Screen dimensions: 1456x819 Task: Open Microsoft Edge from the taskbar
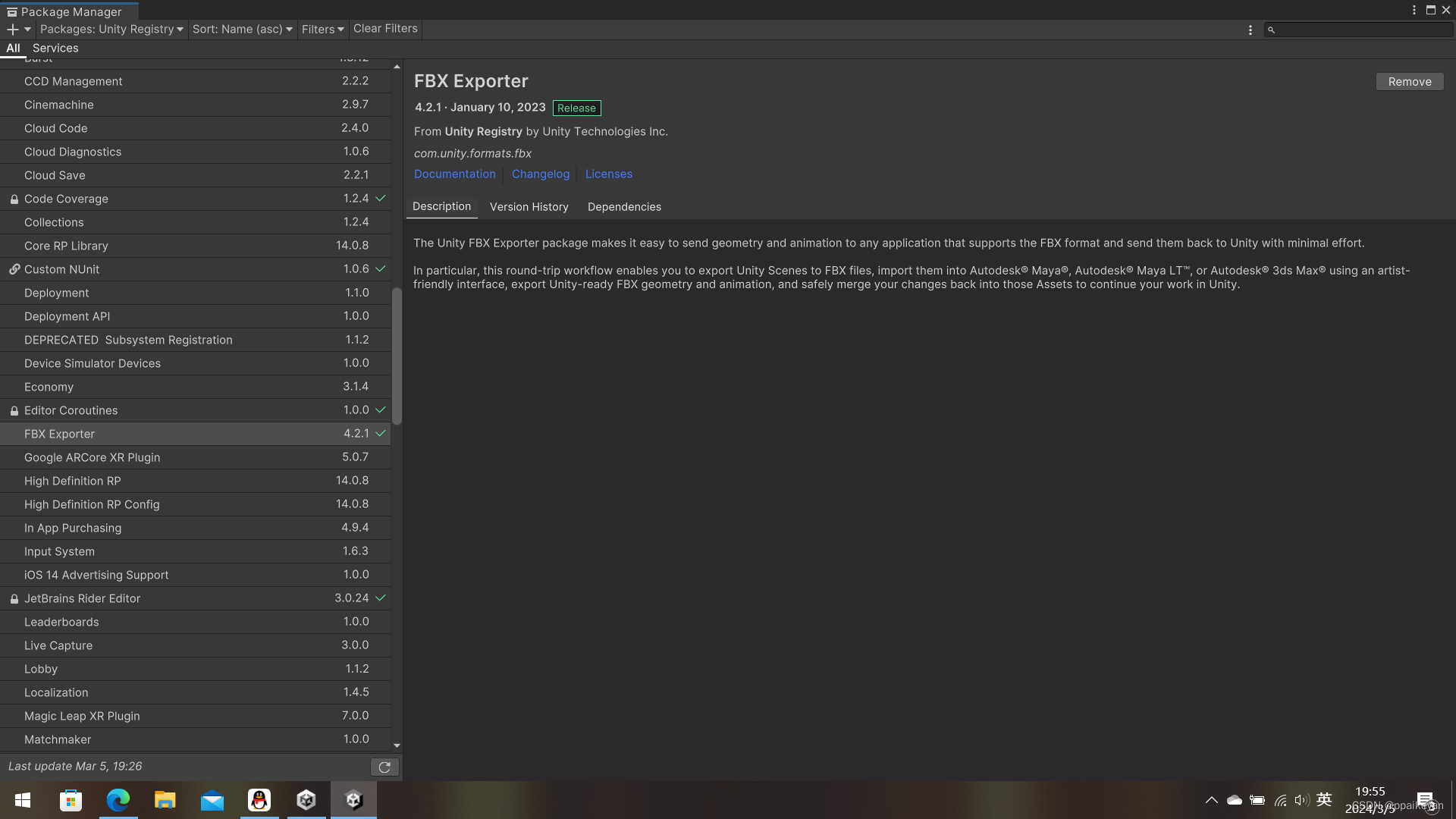pyautogui.click(x=118, y=800)
